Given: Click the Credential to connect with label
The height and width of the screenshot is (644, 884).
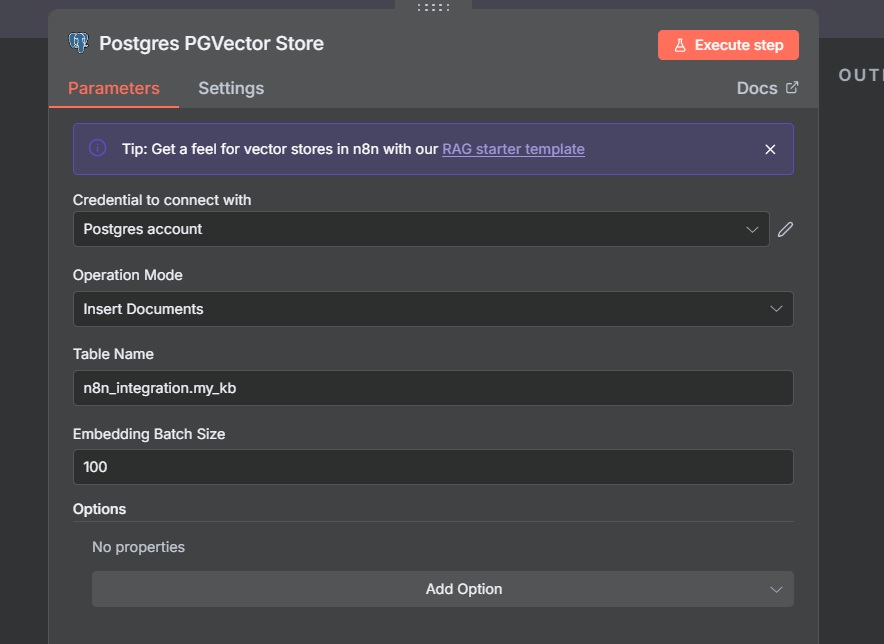Looking at the screenshot, I should tap(162, 200).
